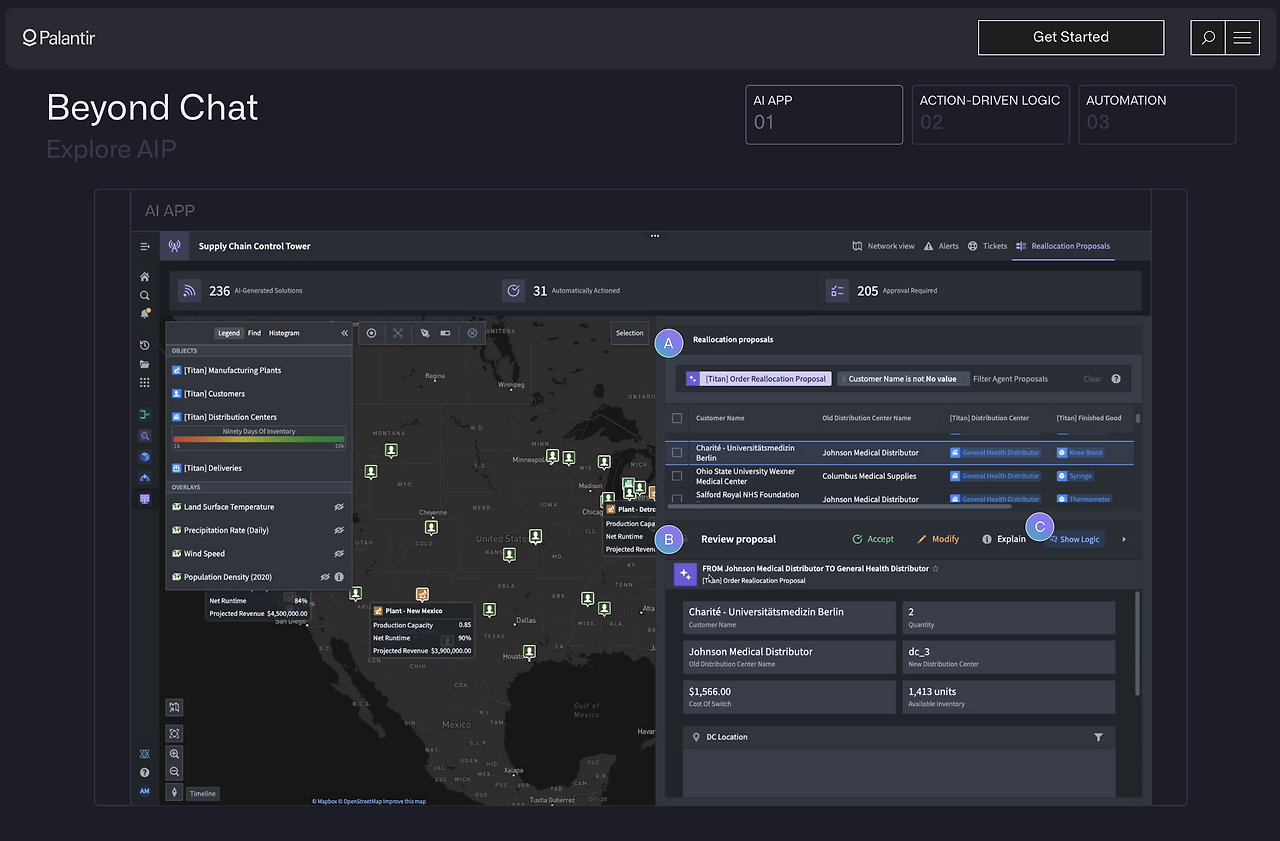Open Tickets tab

tap(987, 246)
